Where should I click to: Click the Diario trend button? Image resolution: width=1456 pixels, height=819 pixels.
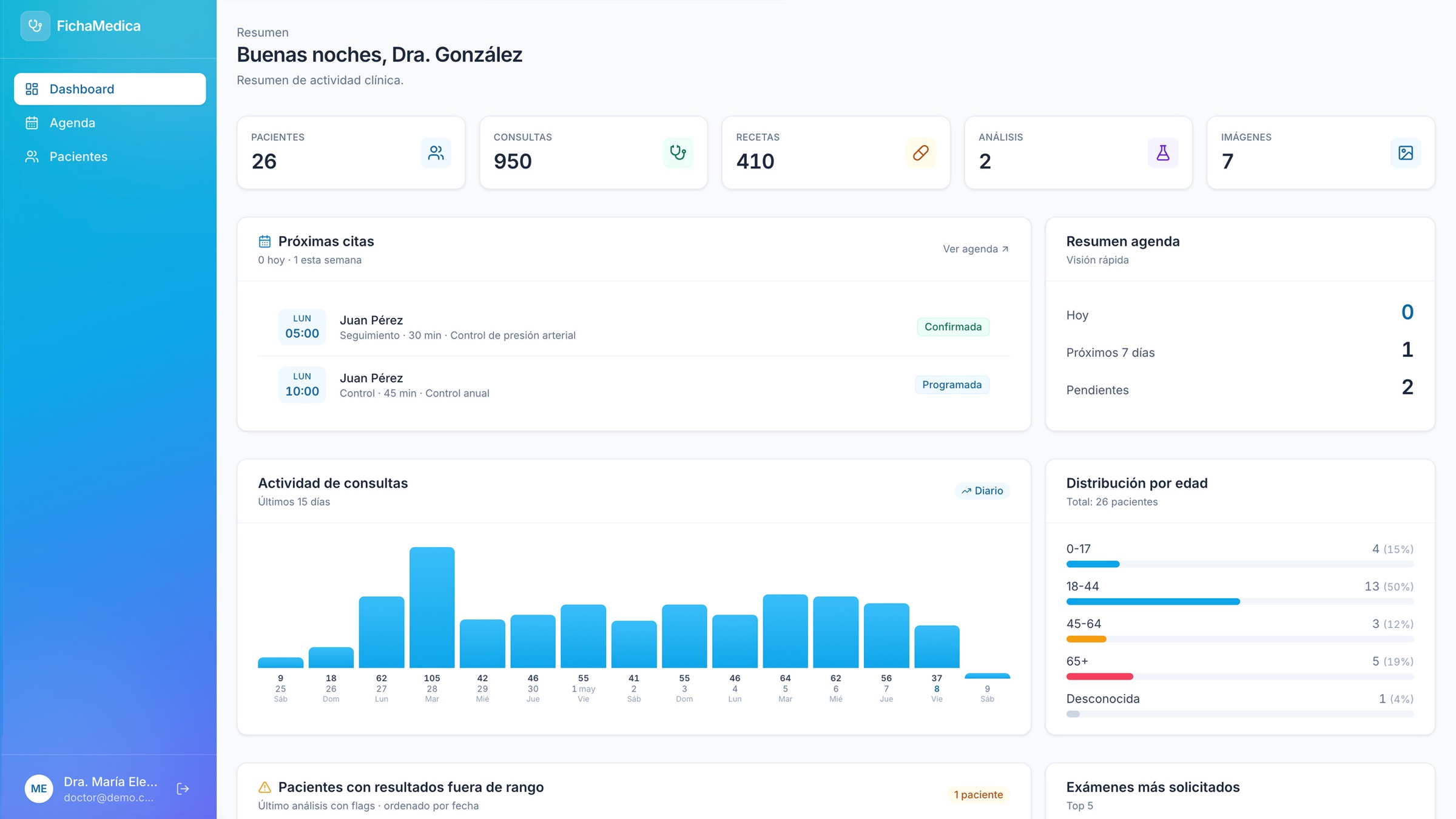pos(982,491)
